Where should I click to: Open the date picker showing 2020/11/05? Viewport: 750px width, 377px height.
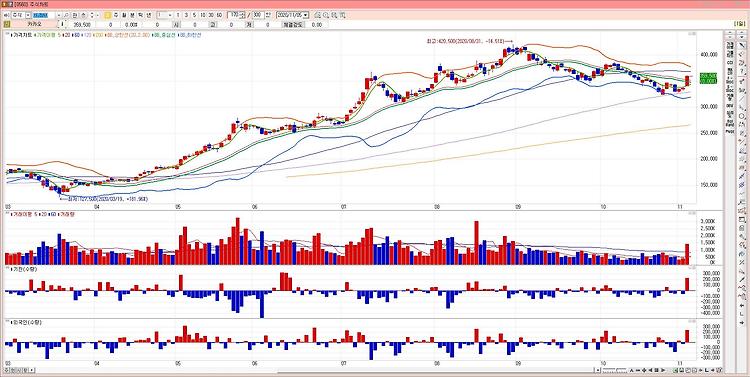(292, 15)
